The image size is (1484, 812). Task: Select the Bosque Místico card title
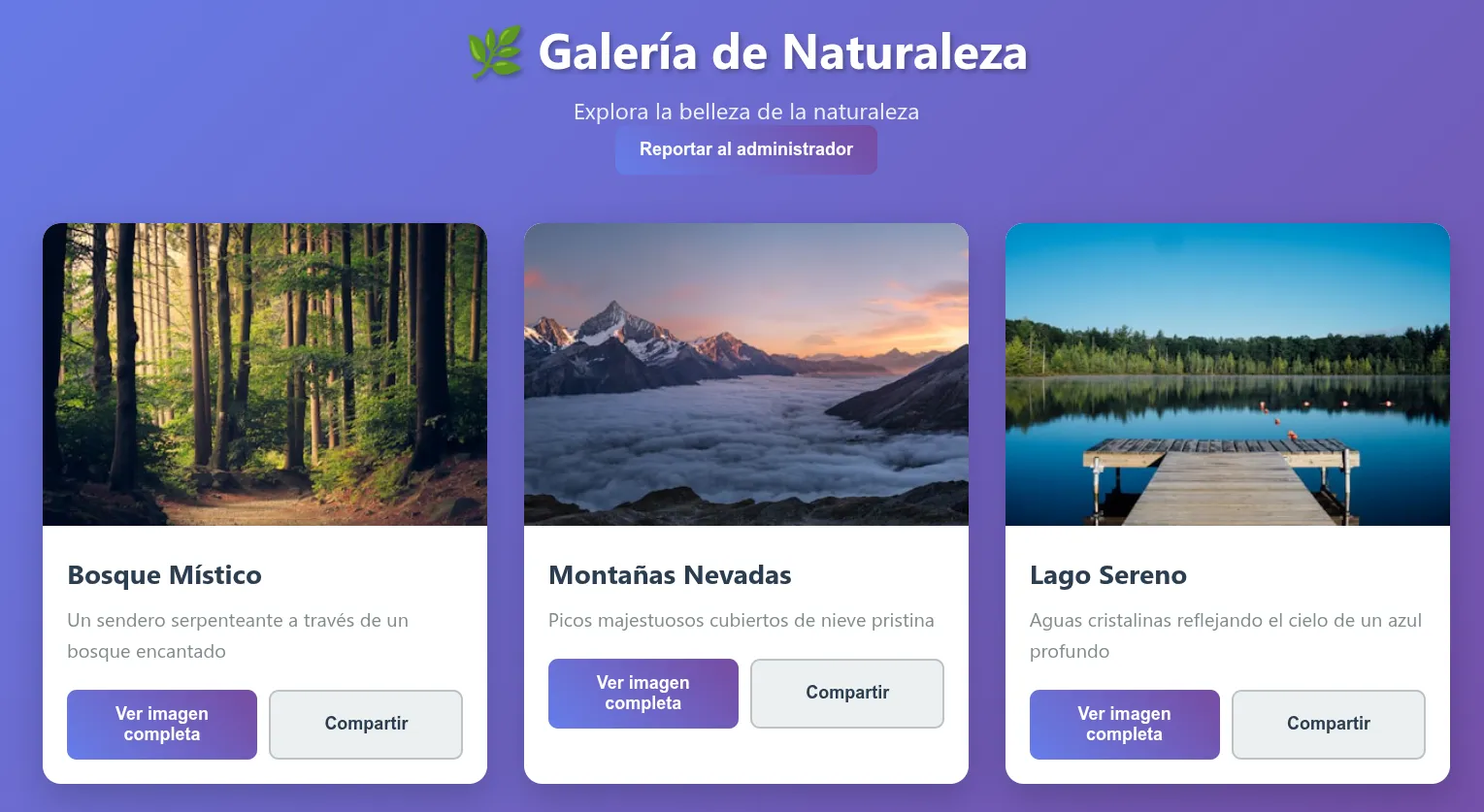click(x=165, y=575)
